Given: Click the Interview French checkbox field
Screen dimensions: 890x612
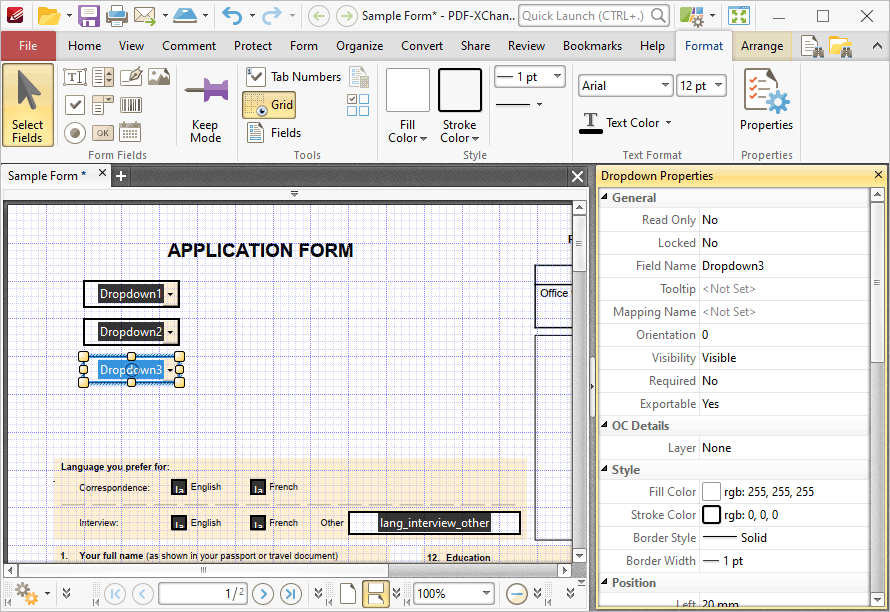Looking at the screenshot, I should pos(258,523).
